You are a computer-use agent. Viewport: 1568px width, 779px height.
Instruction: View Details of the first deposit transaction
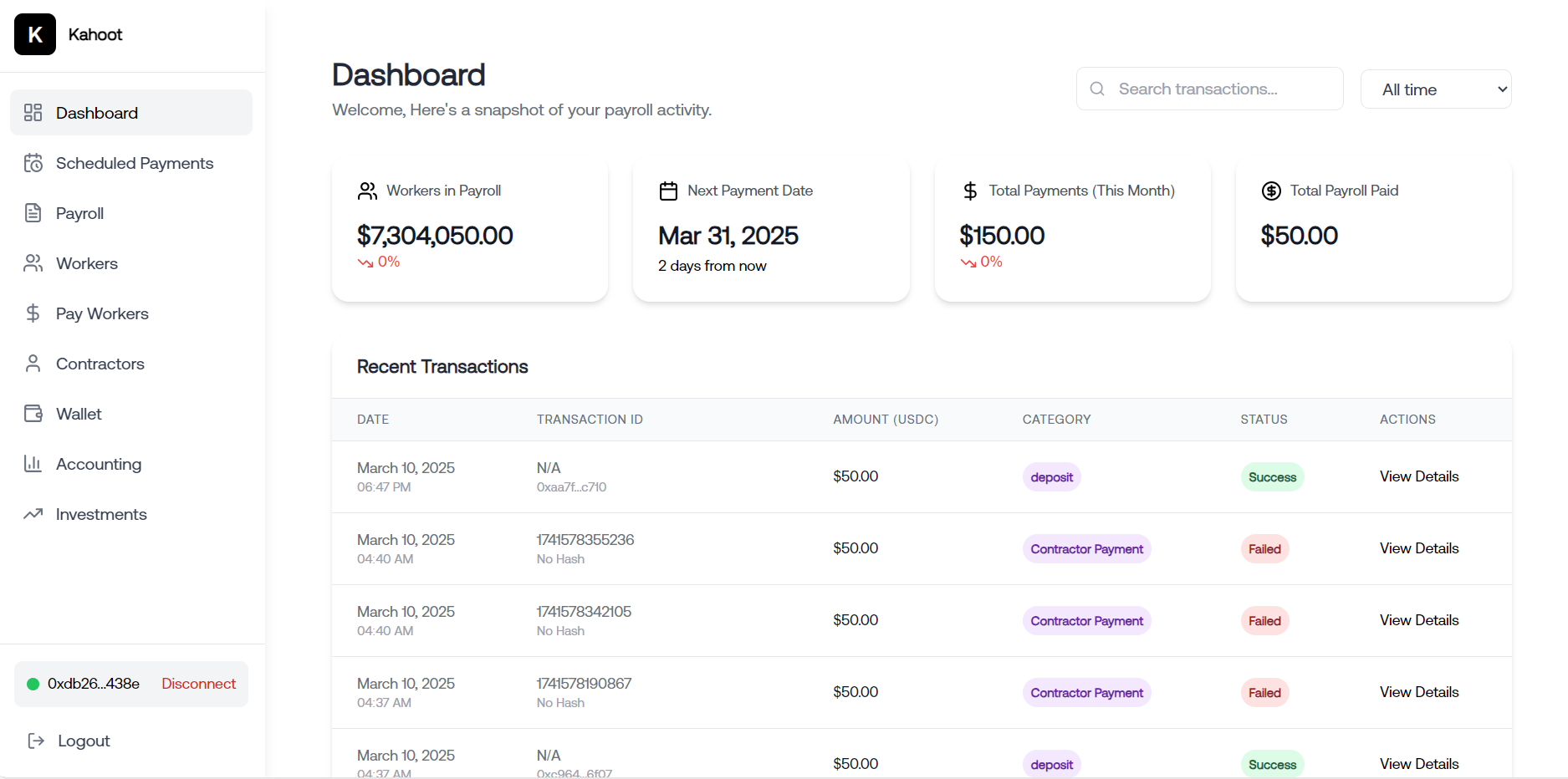[1418, 476]
